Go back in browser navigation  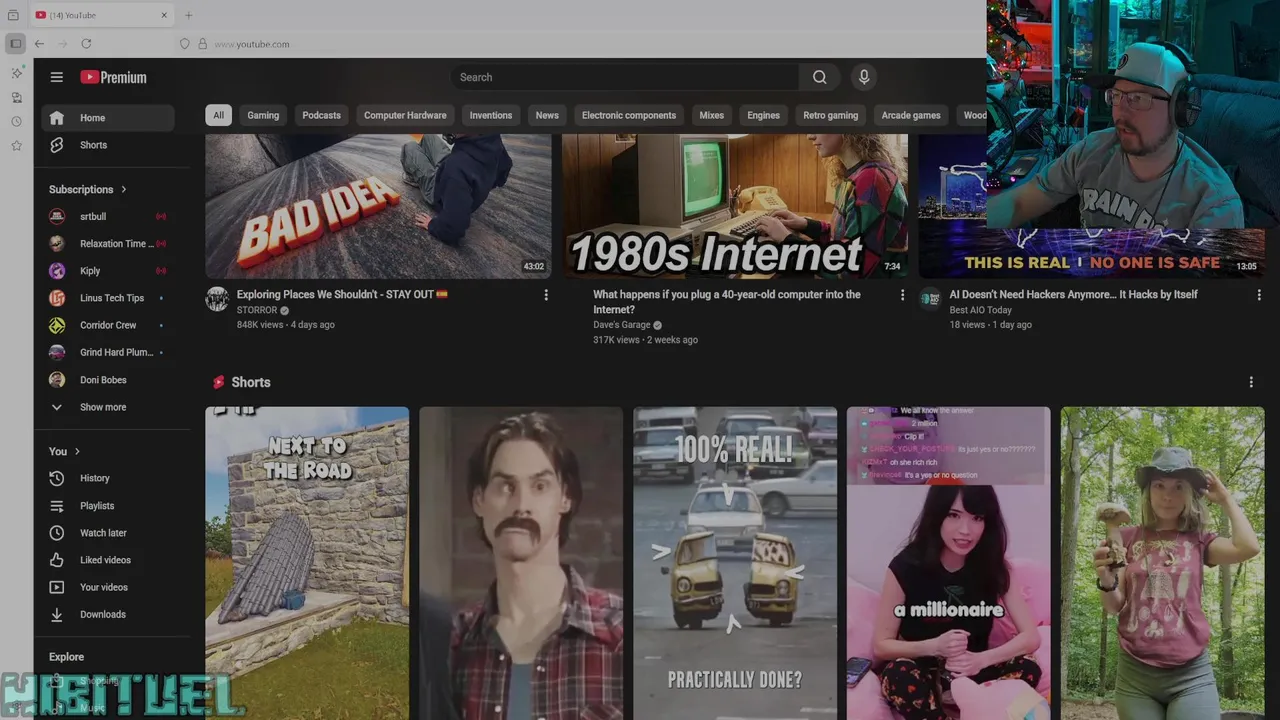click(39, 44)
